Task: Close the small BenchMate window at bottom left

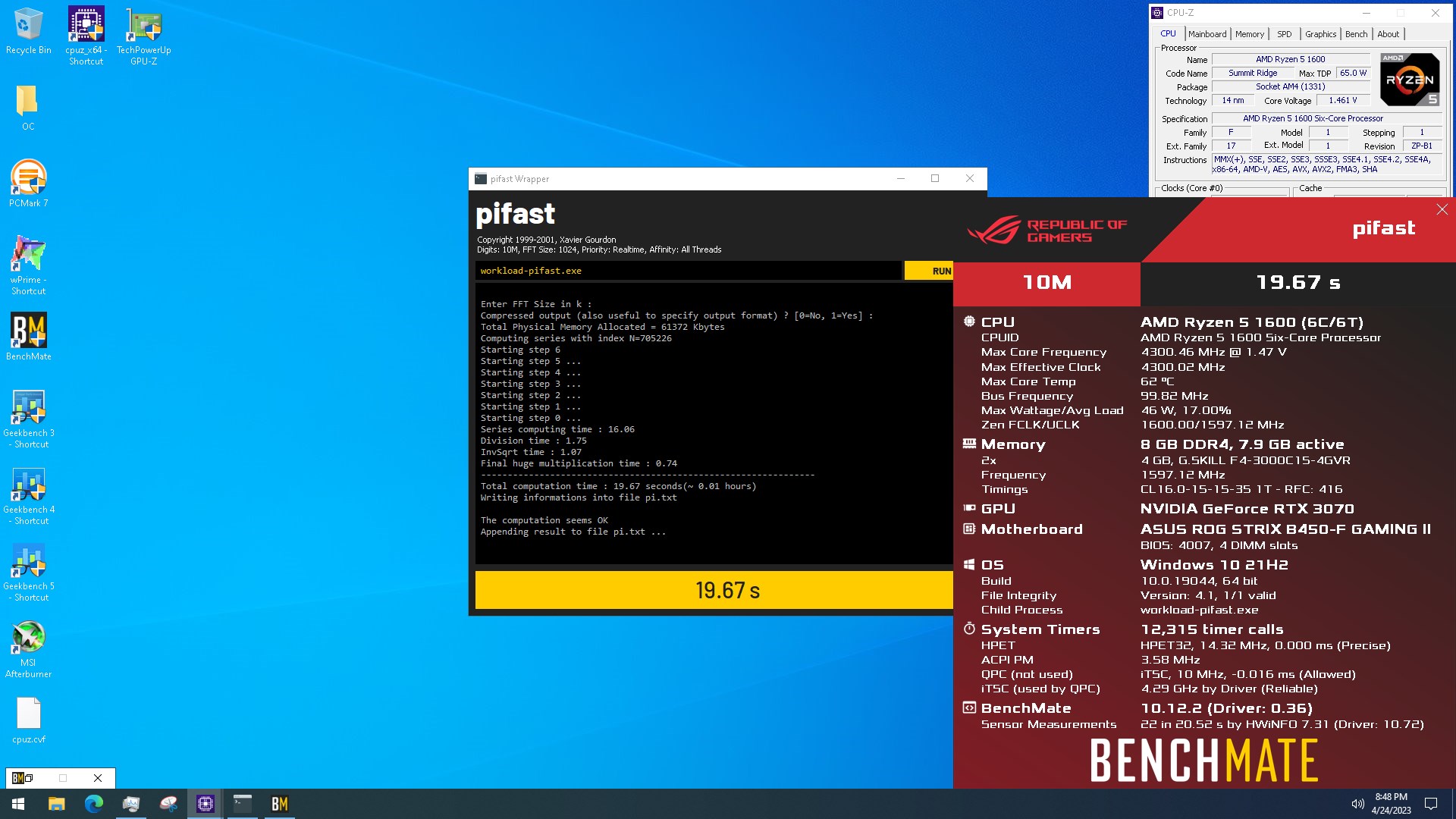Action: coord(98,778)
